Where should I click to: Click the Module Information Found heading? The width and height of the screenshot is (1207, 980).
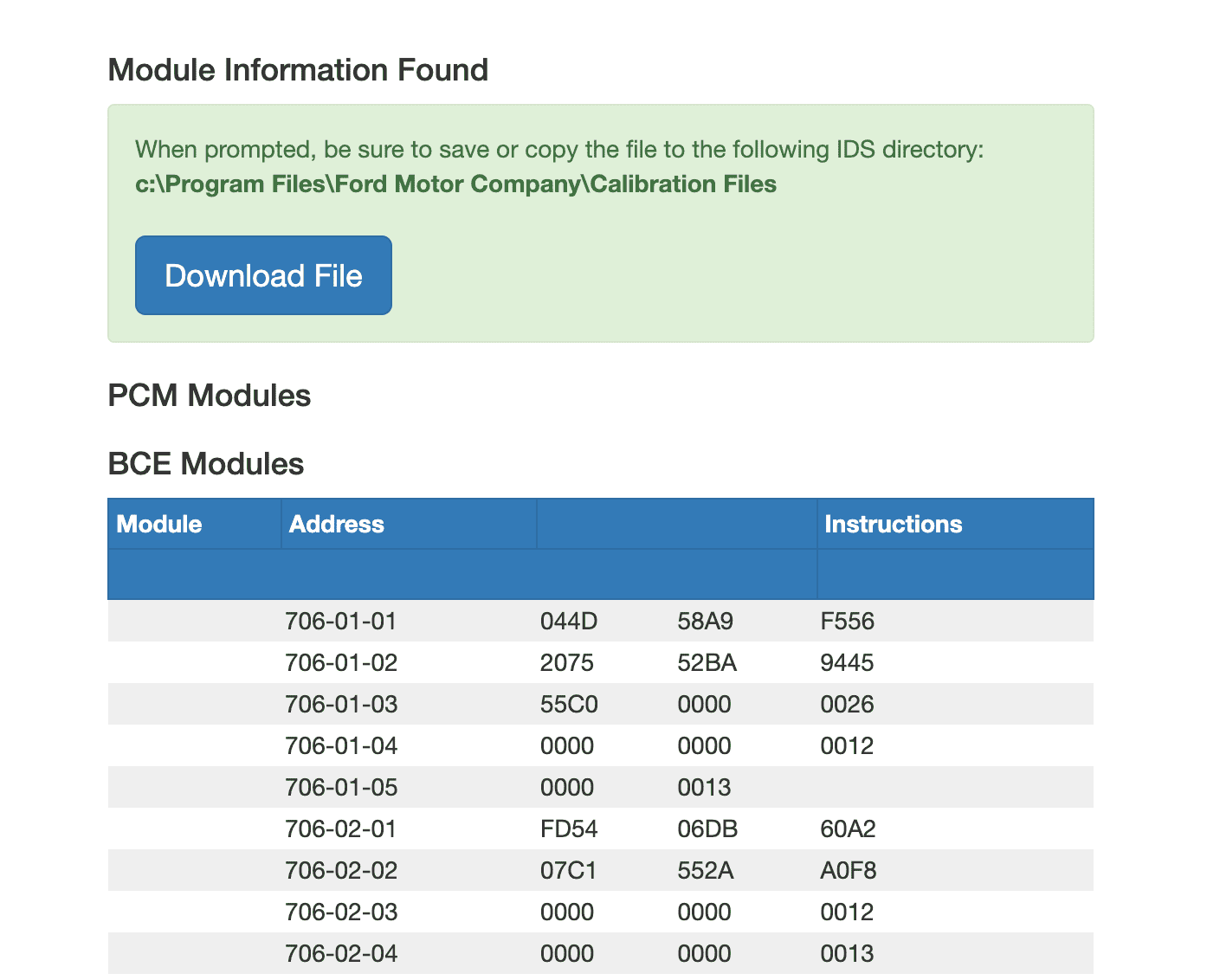point(298,69)
